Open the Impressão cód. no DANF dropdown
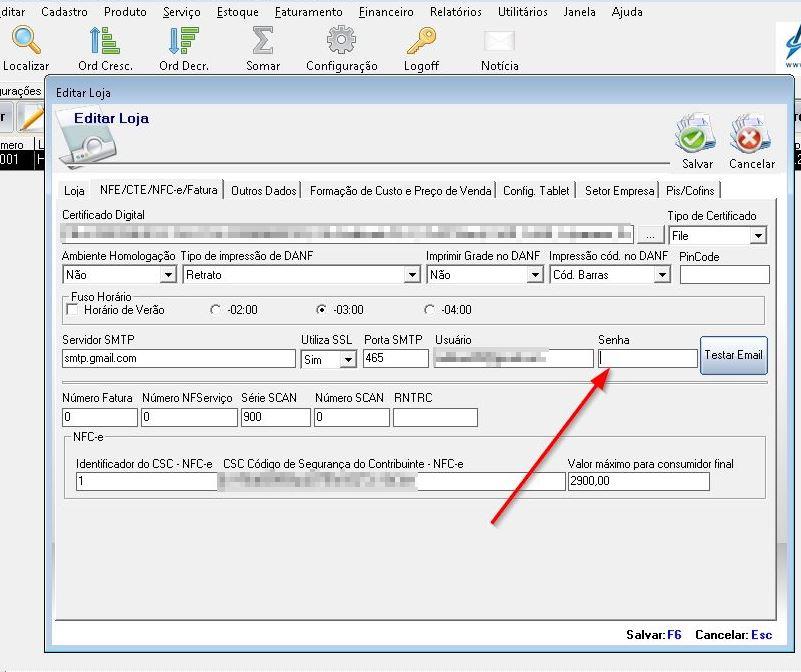Viewport: 801px width, 672px height. pyautogui.click(x=662, y=275)
